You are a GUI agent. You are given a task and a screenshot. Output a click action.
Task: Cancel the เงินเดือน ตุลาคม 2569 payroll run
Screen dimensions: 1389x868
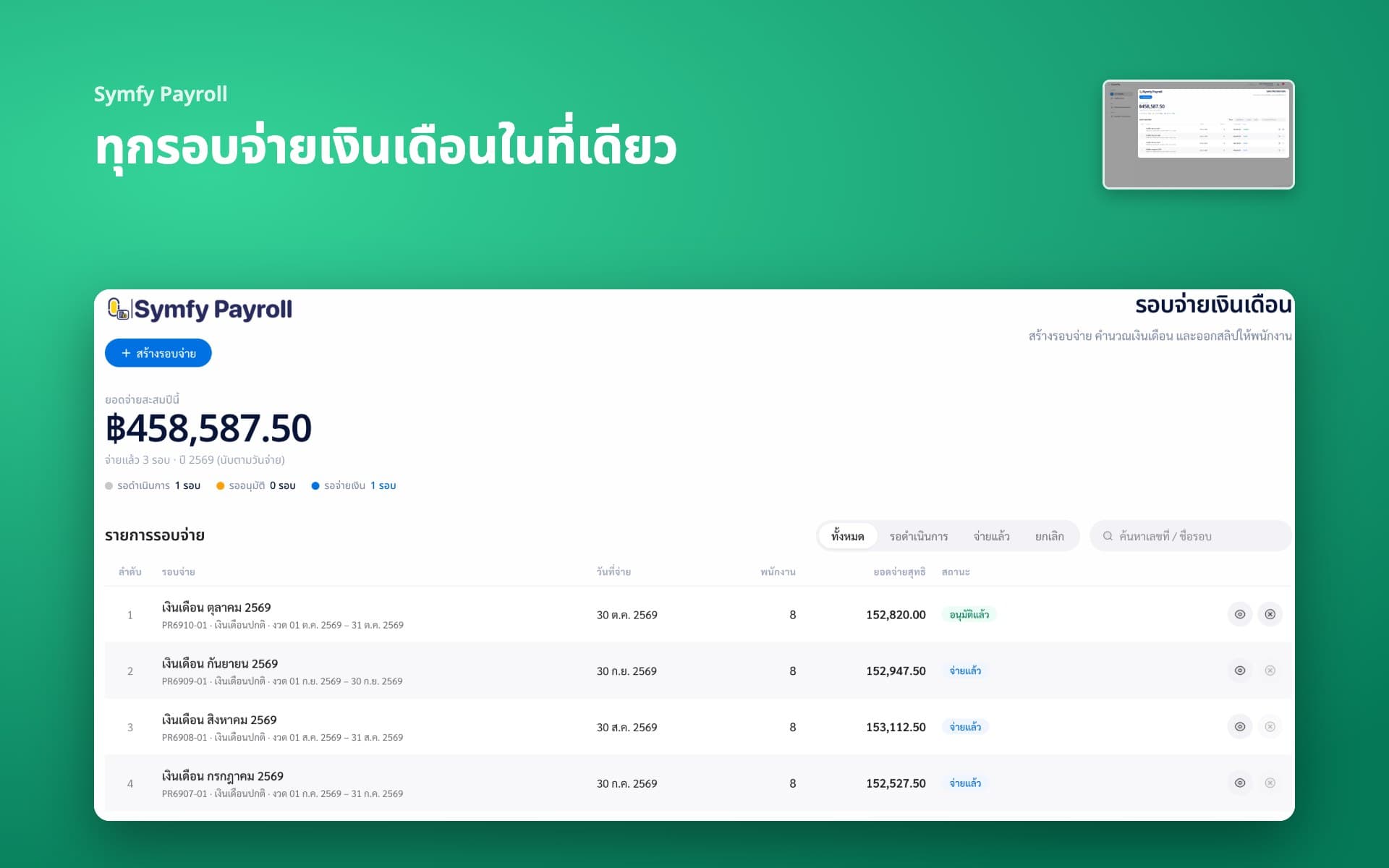tap(1270, 614)
